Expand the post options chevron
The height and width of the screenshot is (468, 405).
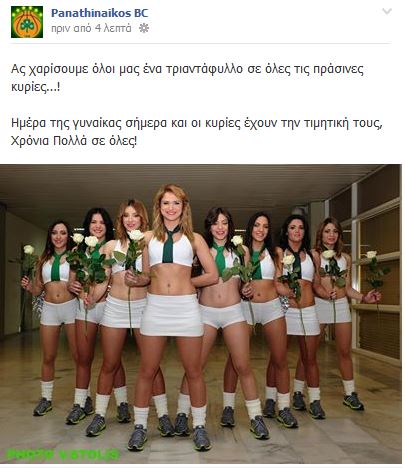click(387, 12)
